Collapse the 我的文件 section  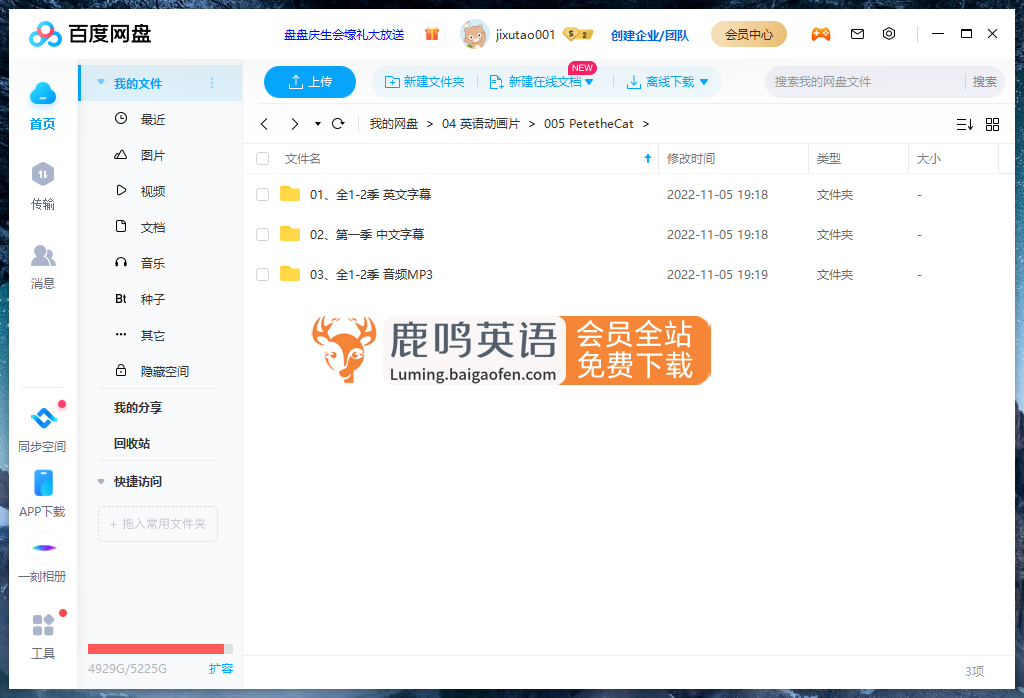tap(100, 84)
